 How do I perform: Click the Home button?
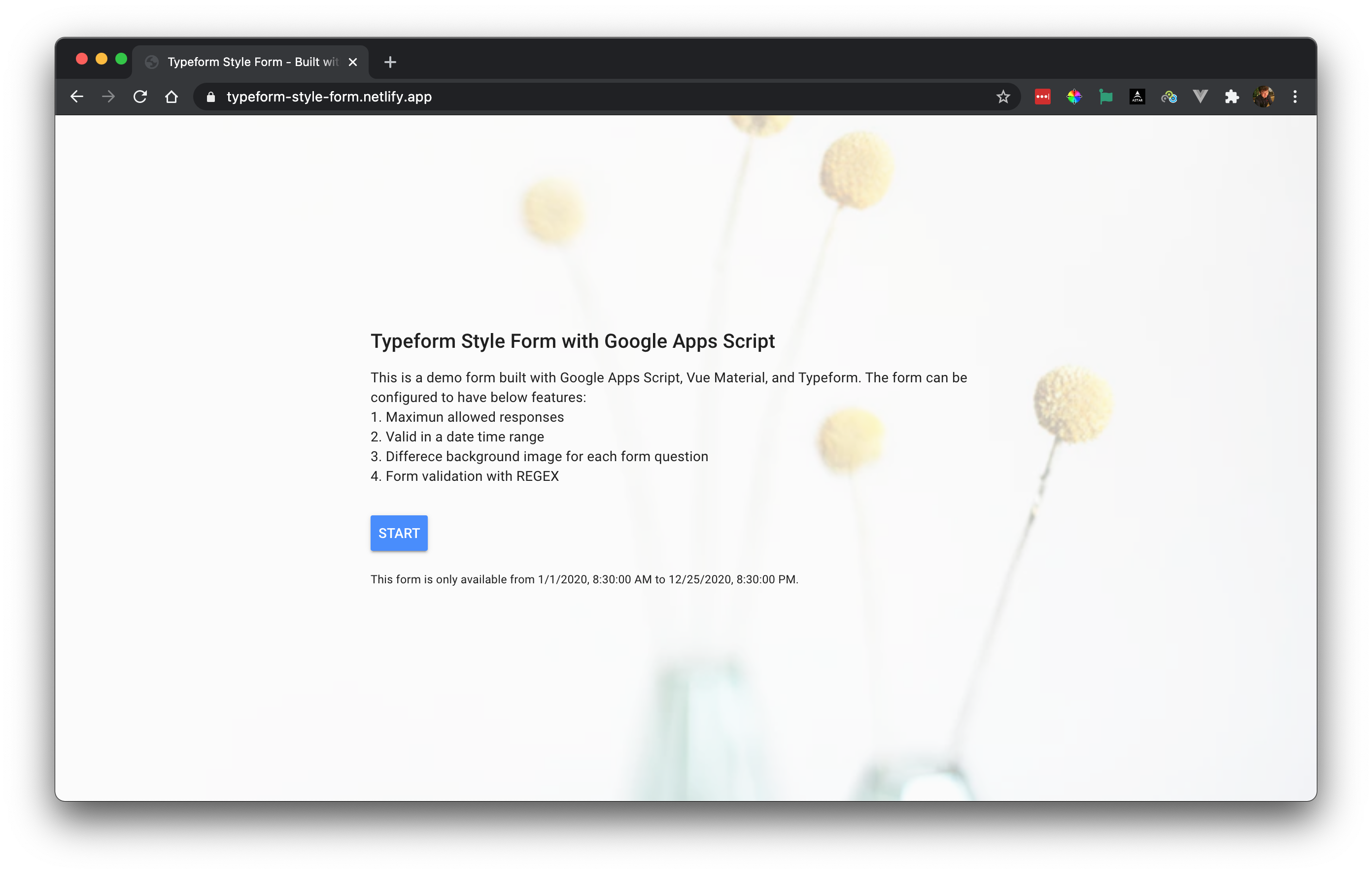tap(171, 97)
